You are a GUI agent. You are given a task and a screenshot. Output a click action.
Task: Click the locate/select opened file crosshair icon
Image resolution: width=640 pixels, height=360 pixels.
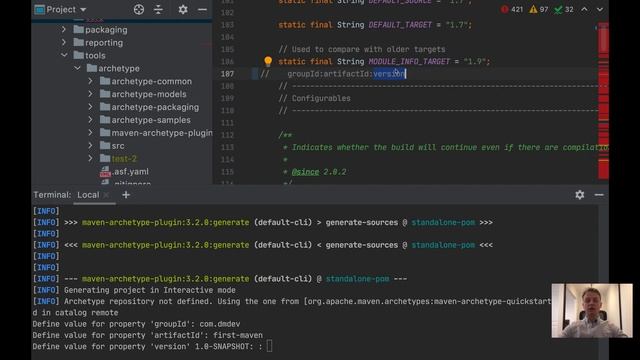click(139, 9)
